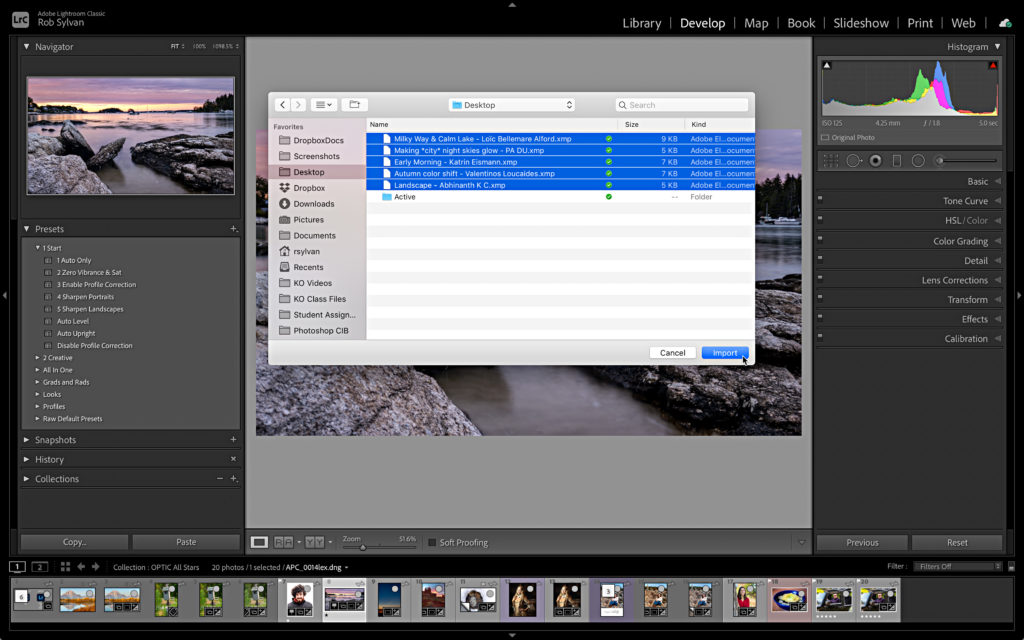The image size is (1024, 640).
Task: Click the Zoom slider handle
Action: [x=363, y=547]
